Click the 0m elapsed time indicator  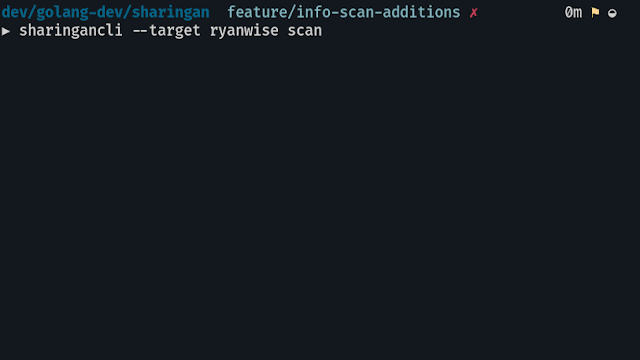tap(573, 13)
